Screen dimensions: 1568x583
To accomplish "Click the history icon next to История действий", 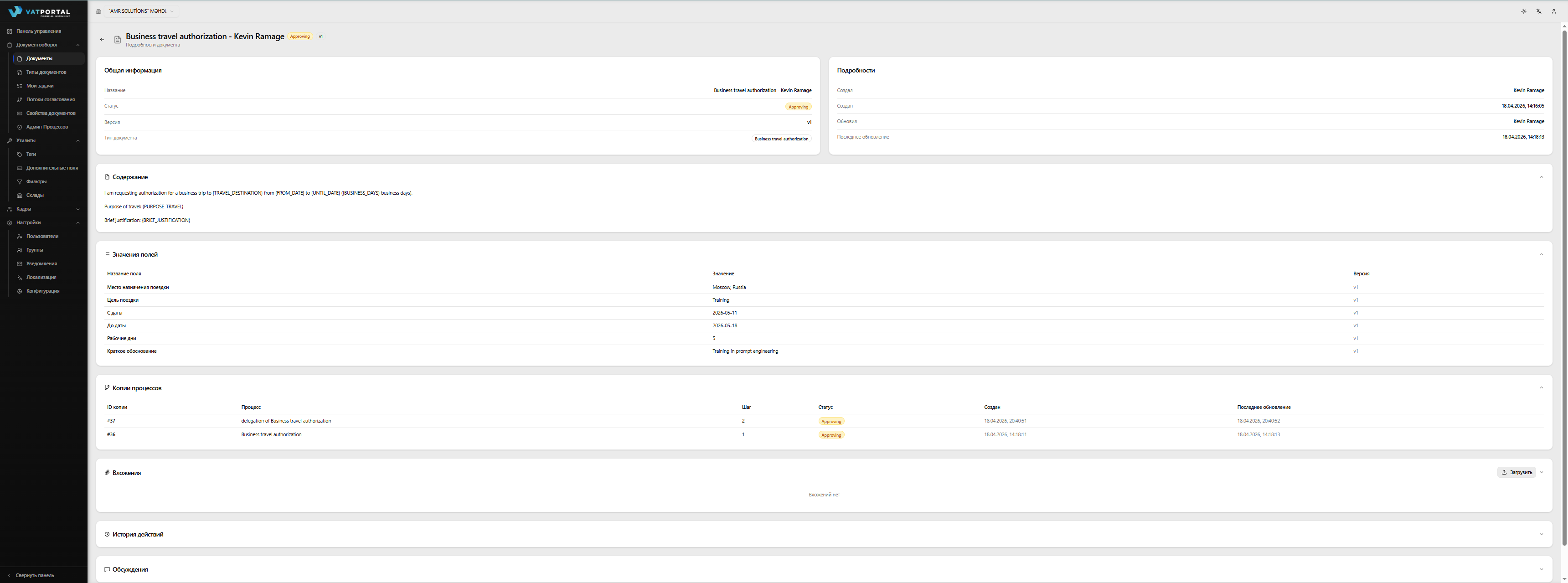I will [x=107, y=534].
